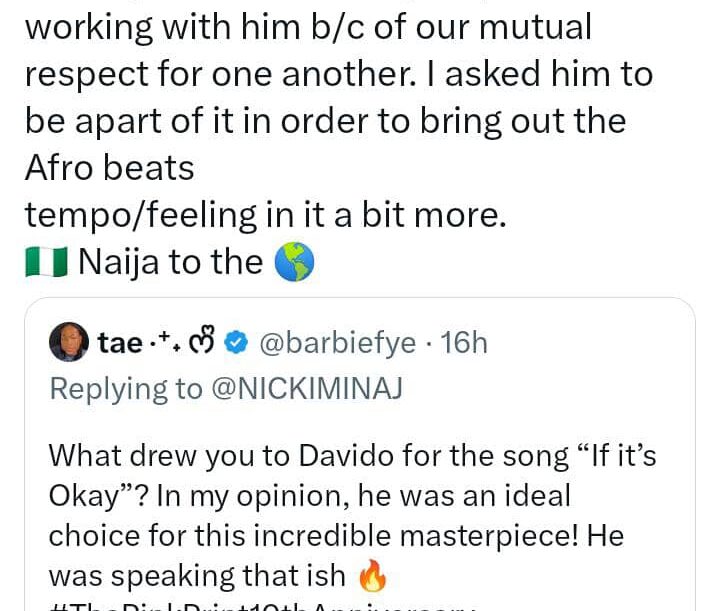Click the display name "tae"

(120, 343)
